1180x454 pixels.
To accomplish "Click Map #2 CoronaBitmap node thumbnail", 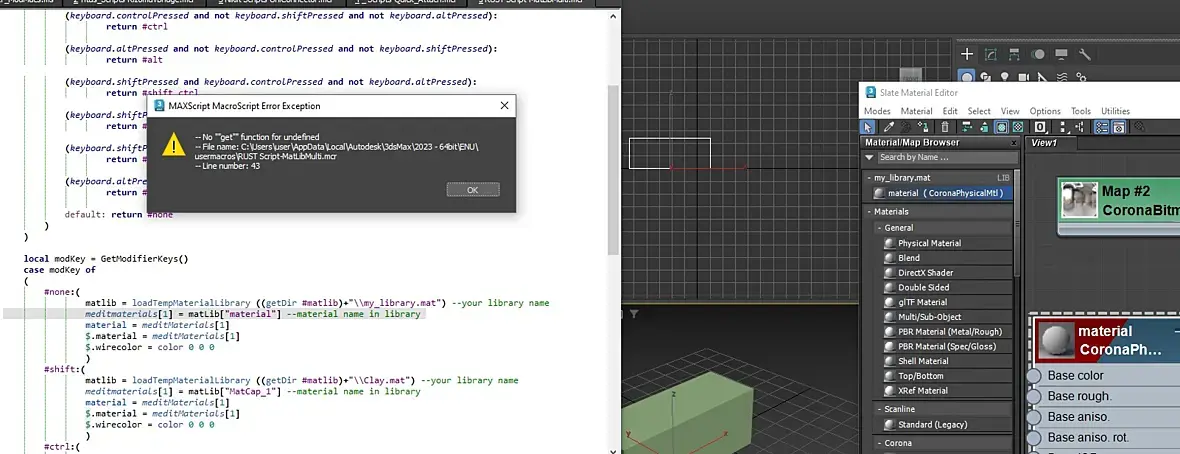I will coord(1078,200).
